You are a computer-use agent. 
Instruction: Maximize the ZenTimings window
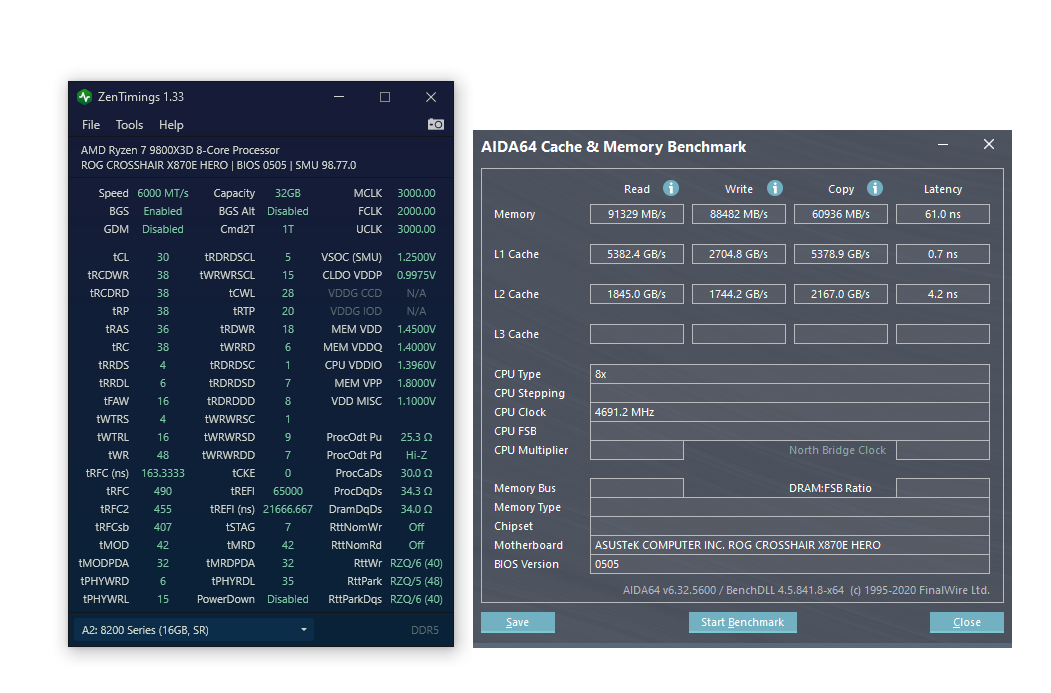[x=385, y=97]
